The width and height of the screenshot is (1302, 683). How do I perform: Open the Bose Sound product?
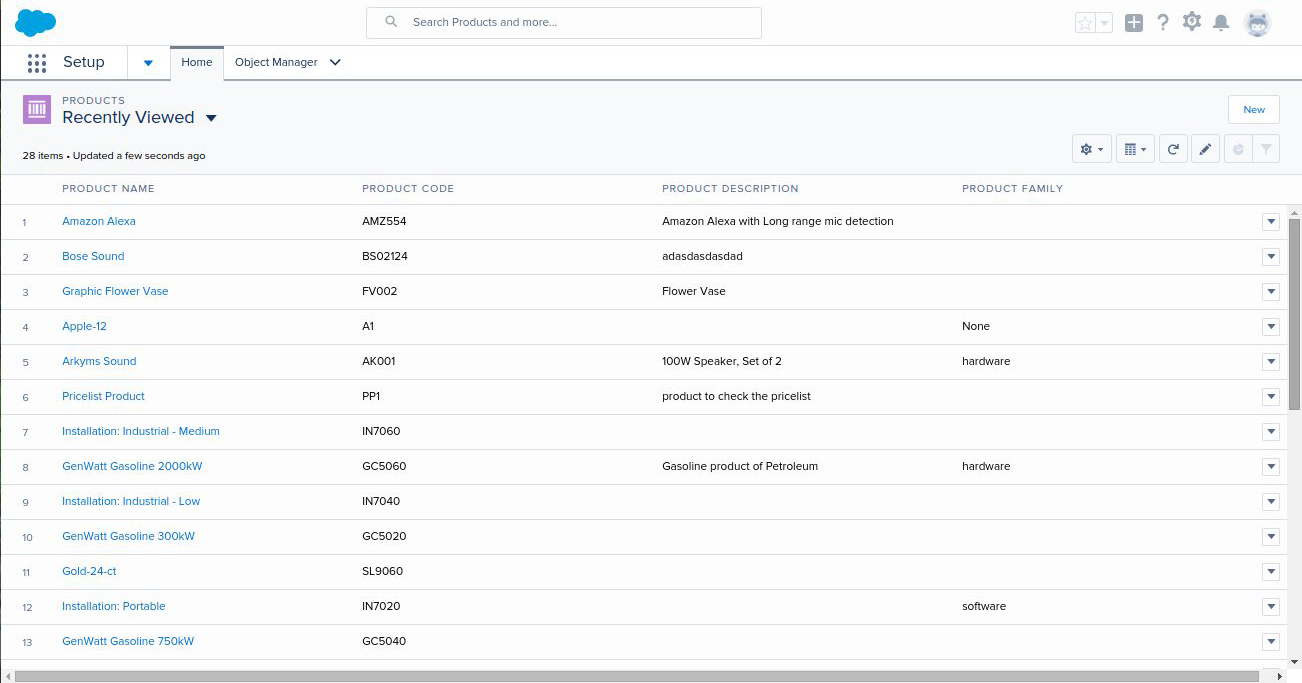click(x=93, y=256)
